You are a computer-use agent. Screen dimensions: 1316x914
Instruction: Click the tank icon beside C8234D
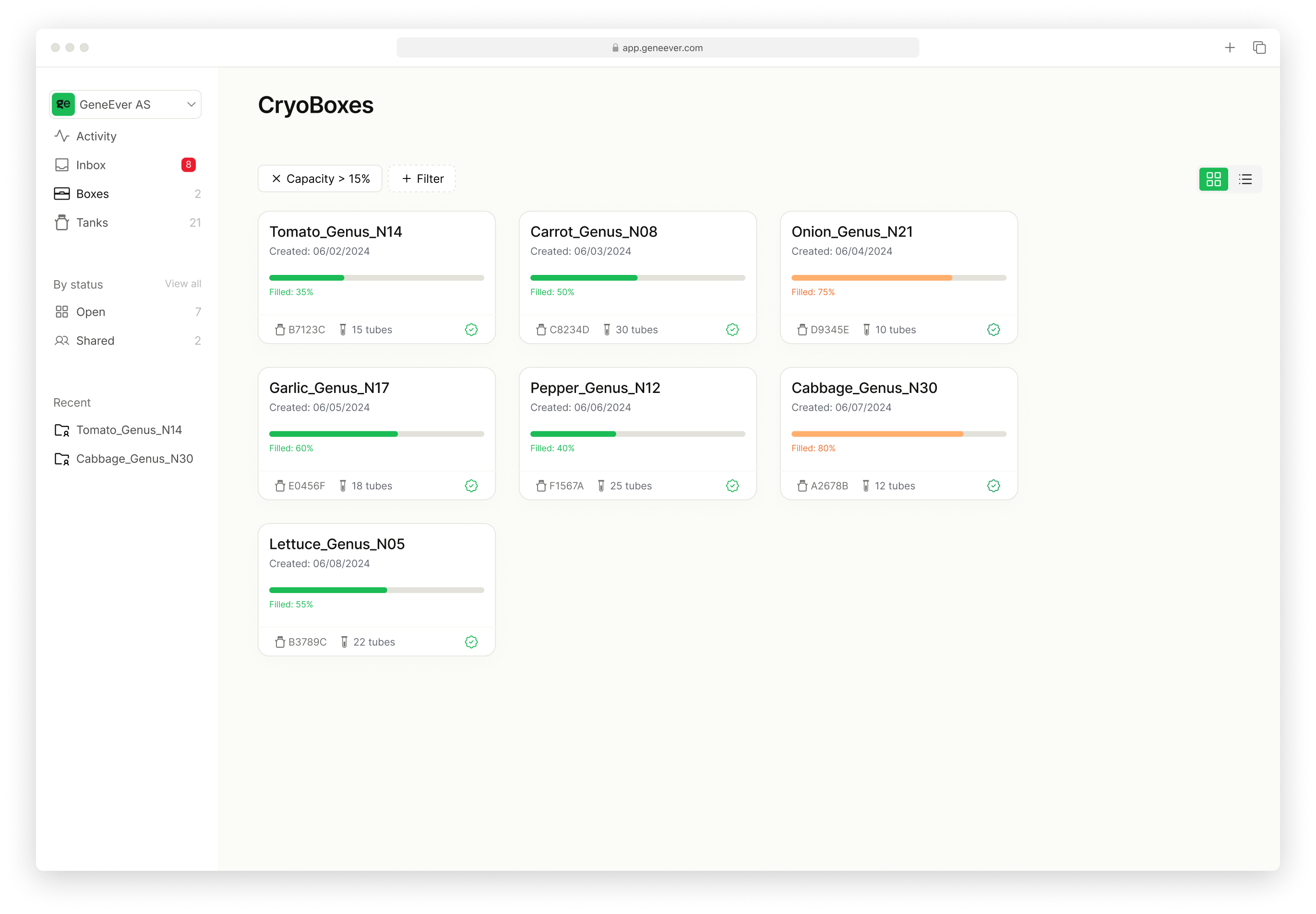(541, 330)
